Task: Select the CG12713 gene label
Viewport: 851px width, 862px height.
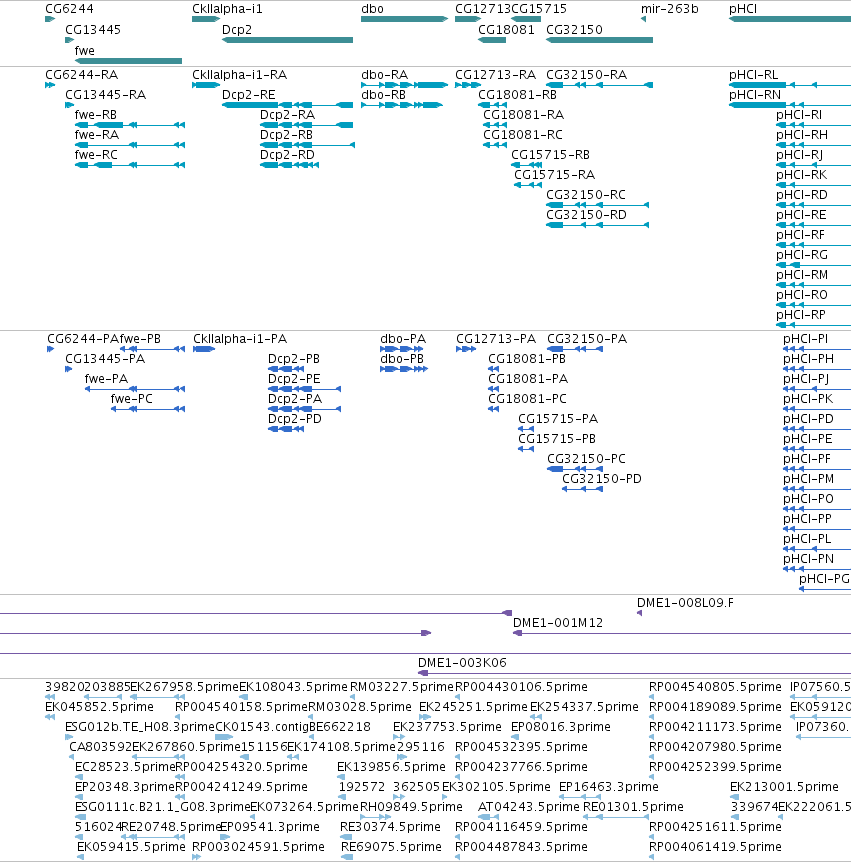Action: [483, 9]
